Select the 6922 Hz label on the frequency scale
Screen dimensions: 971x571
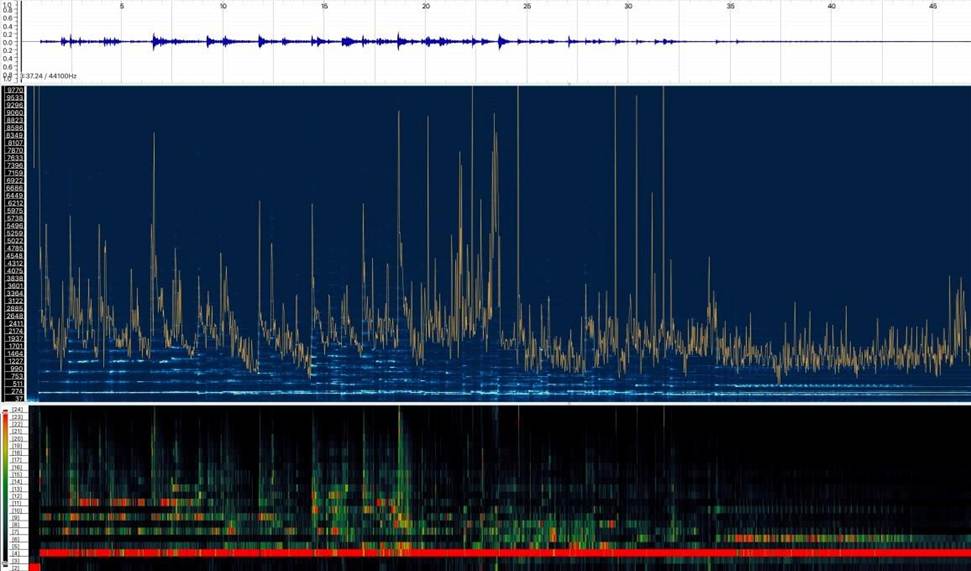[x=14, y=181]
